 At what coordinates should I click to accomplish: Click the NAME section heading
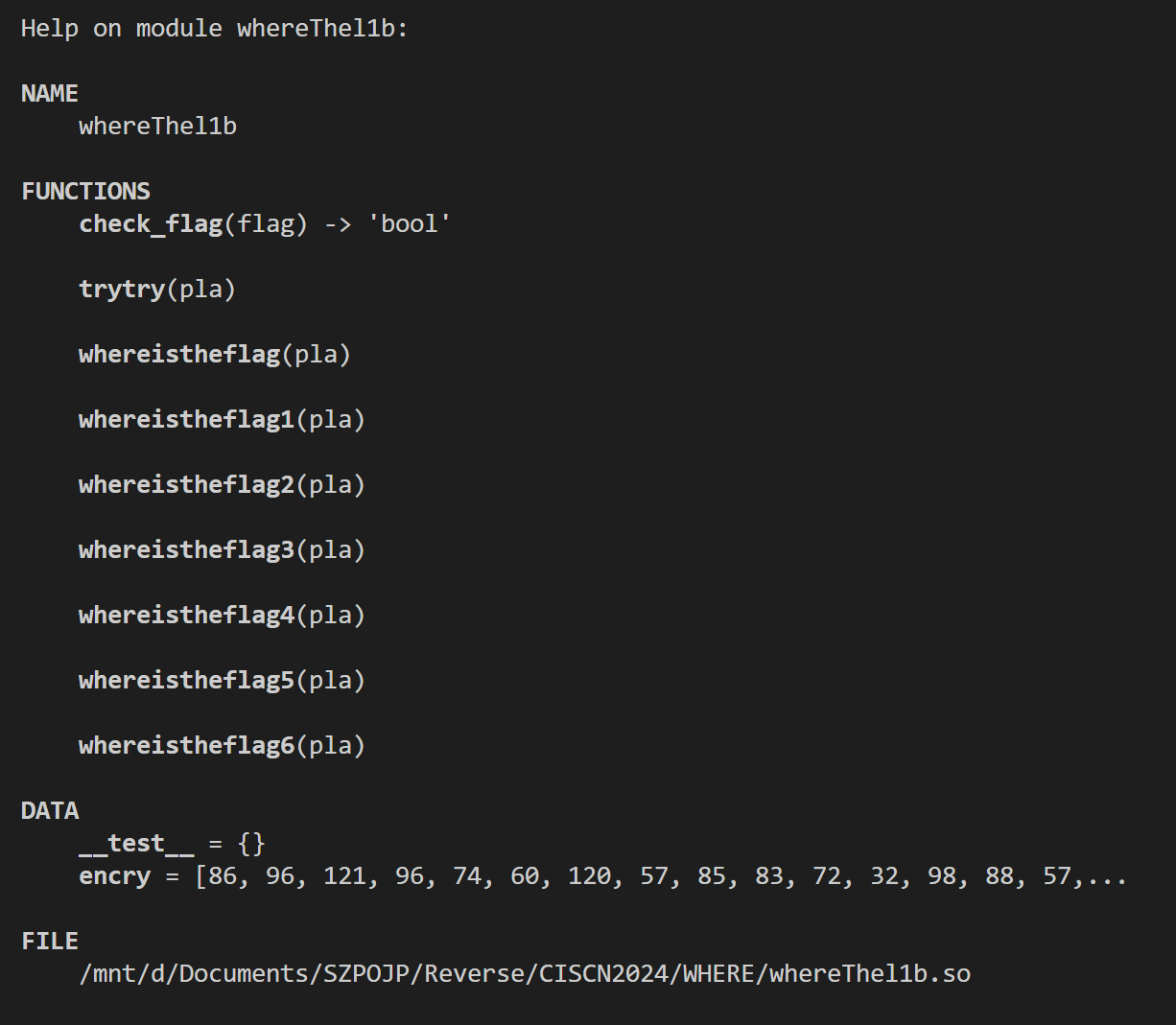coord(50,93)
